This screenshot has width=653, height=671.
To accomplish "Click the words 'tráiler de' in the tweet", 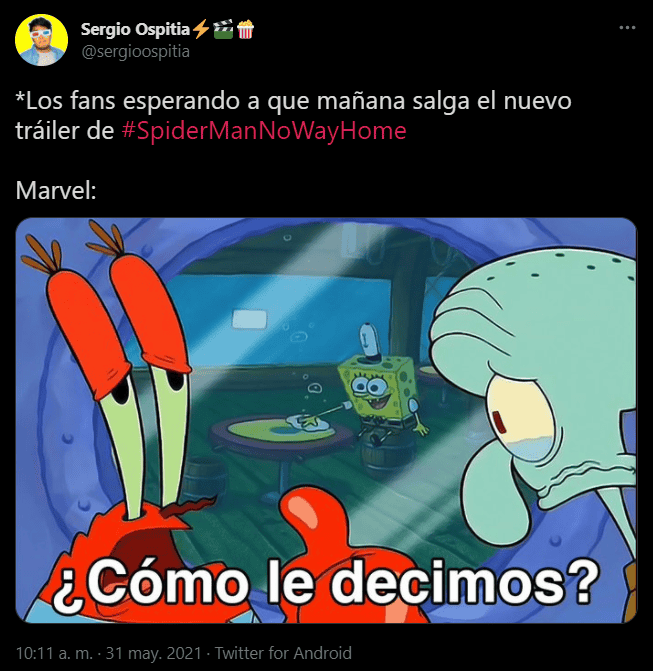I will click(65, 131).
